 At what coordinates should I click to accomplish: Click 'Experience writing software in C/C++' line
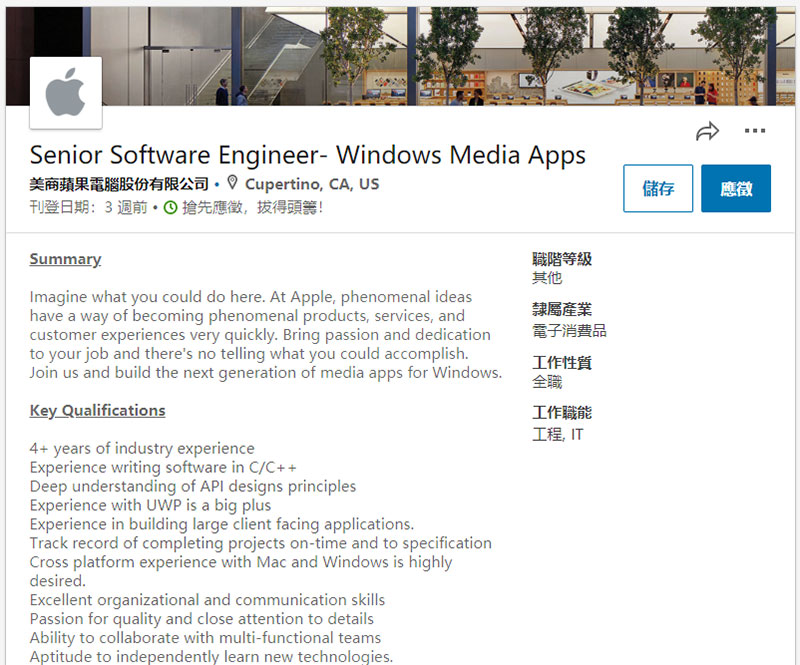point(163,467)
